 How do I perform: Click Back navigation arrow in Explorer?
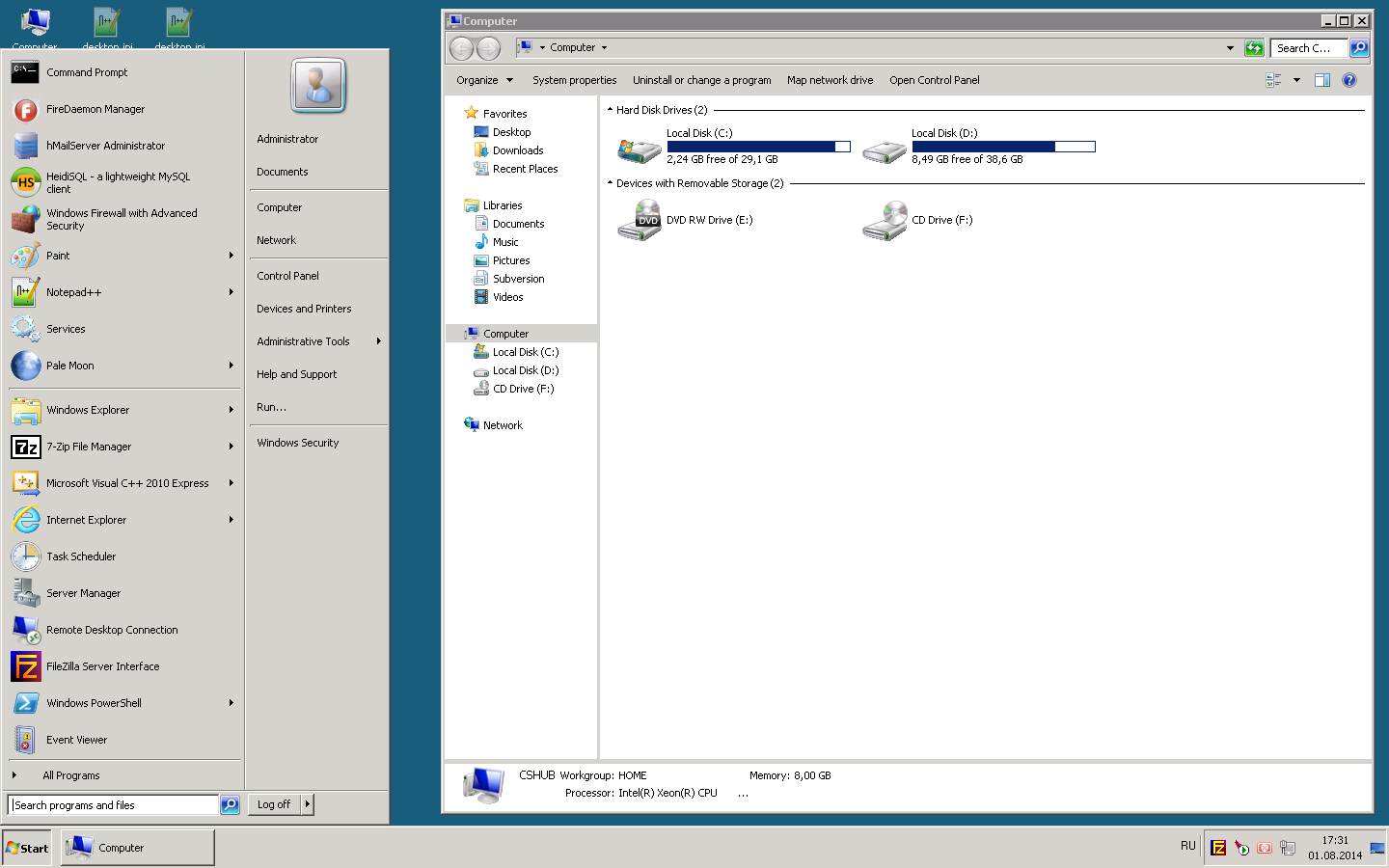pyautogui.click(x=462, y=48)
